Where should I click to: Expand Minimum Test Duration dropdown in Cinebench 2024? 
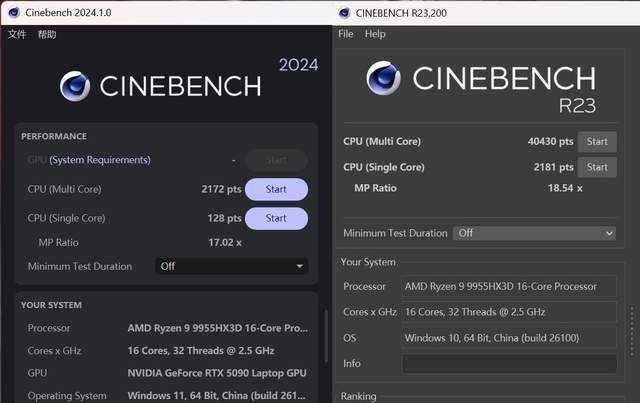[232, 266]
